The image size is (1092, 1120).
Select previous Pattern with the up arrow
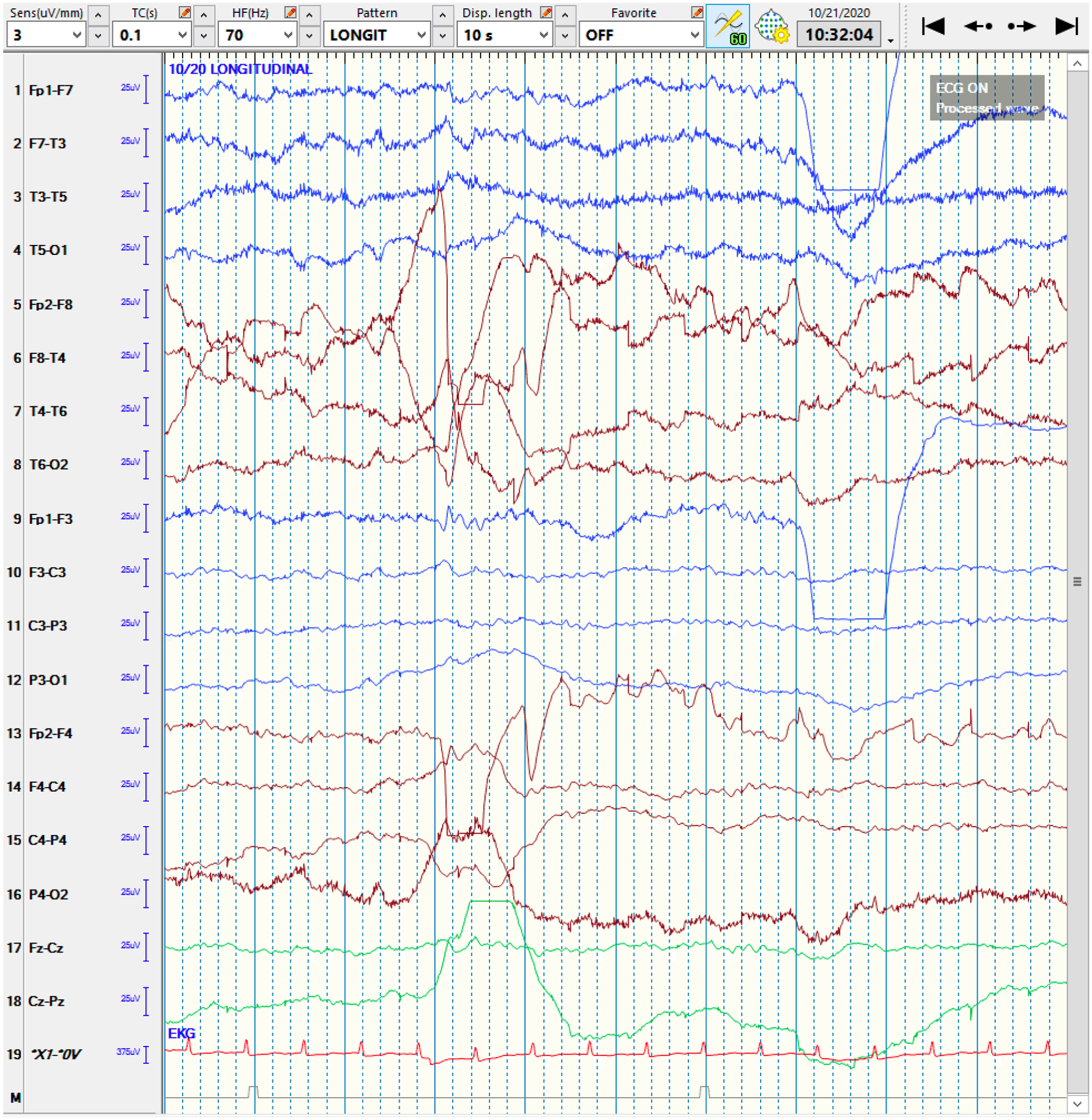[x=443, y=15]
